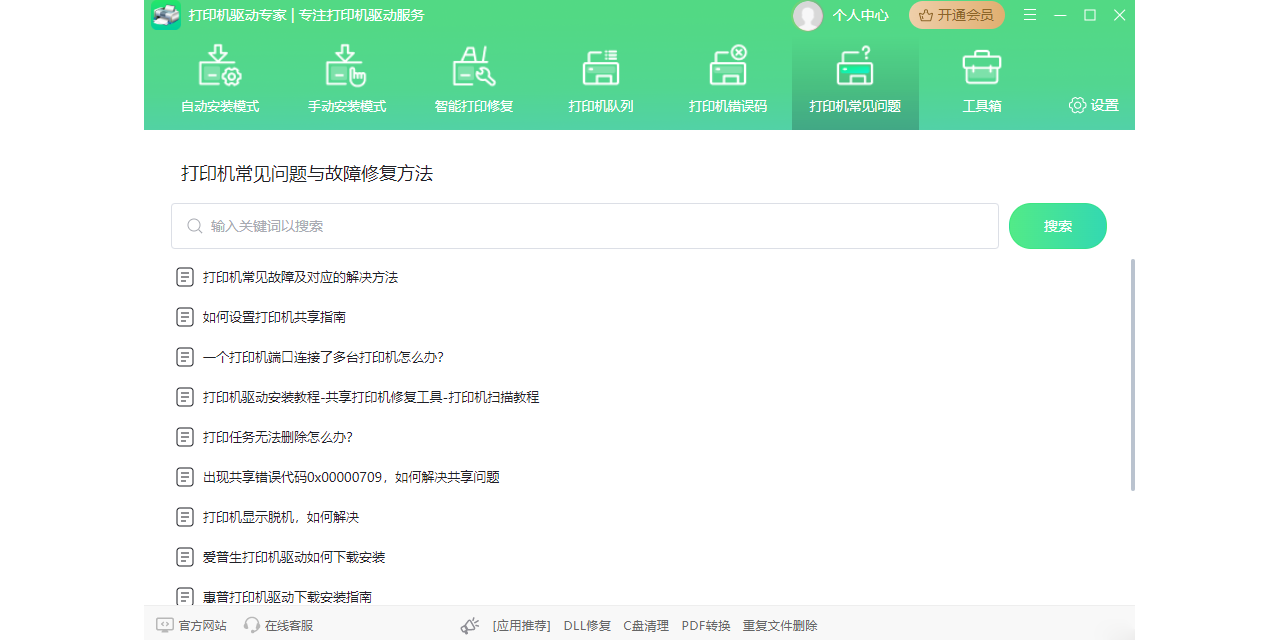Click the vertical scrollbar in article list
1280x640 pixels.
pos(1133,375)
